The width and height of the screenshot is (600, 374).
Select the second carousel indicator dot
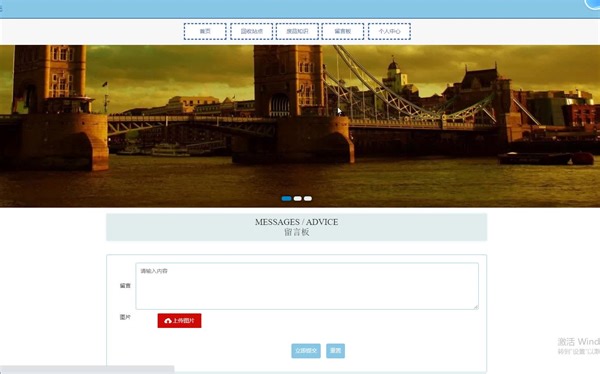297,198
